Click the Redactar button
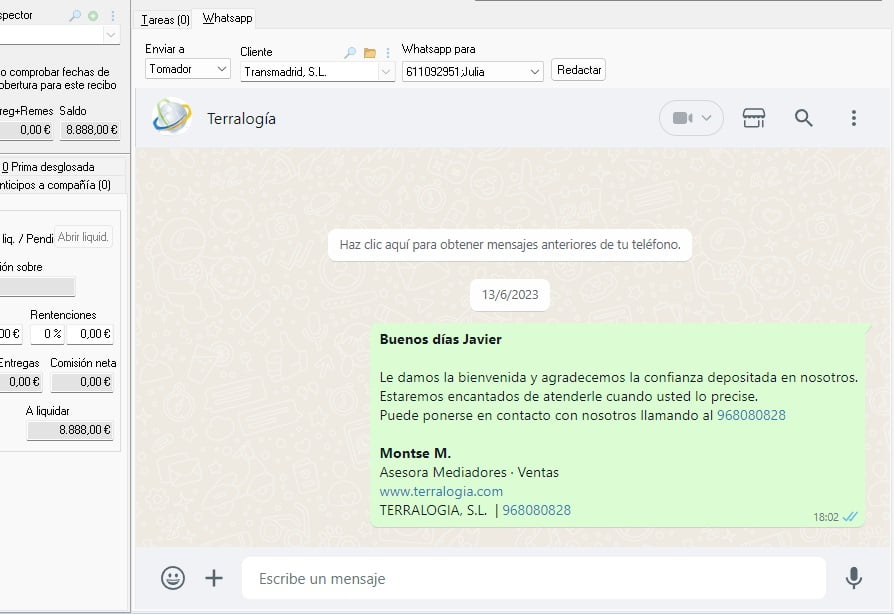The image size is (894, 614). [x=578, y=70]
